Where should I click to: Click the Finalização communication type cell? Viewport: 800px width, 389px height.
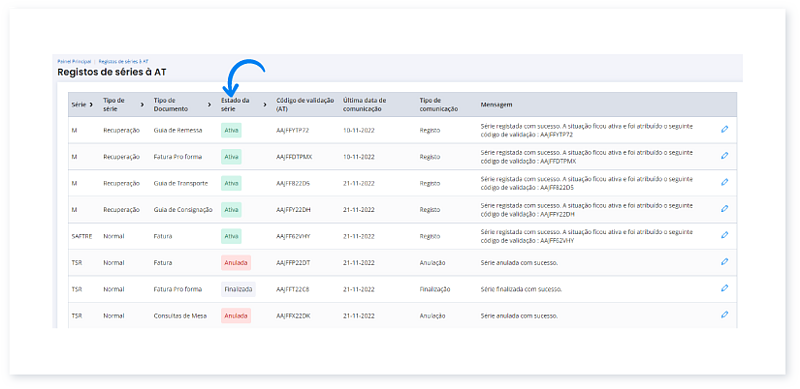[x=435, y=289]
